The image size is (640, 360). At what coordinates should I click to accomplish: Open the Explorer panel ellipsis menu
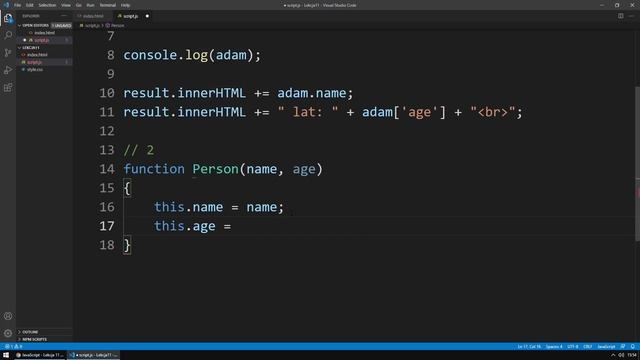pos(64,16)
